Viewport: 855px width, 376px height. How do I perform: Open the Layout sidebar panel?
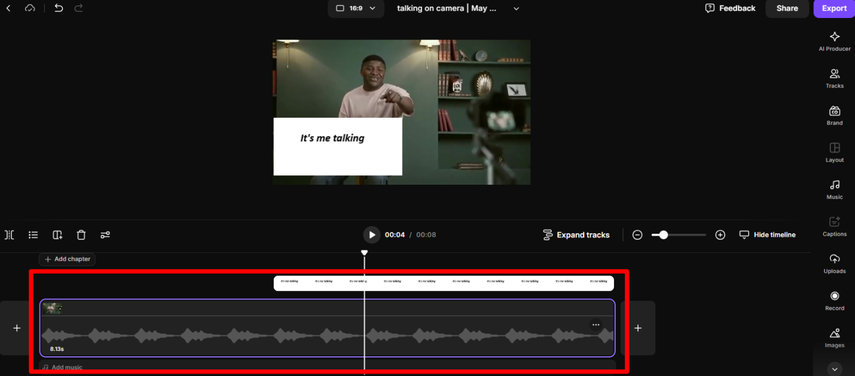pos(834,153)
